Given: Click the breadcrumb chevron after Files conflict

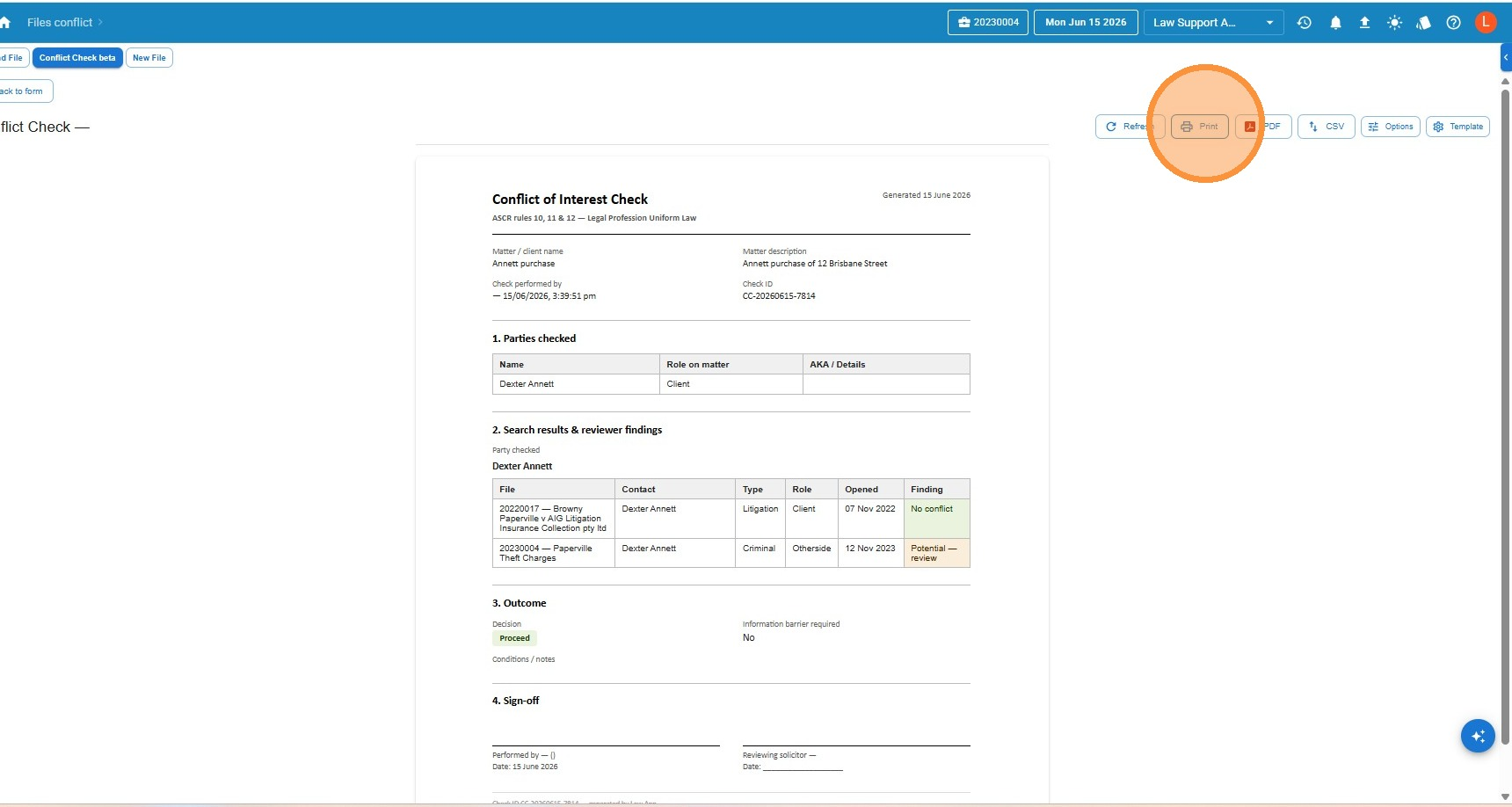Looking at the screenshot, I should click(100, 23).
